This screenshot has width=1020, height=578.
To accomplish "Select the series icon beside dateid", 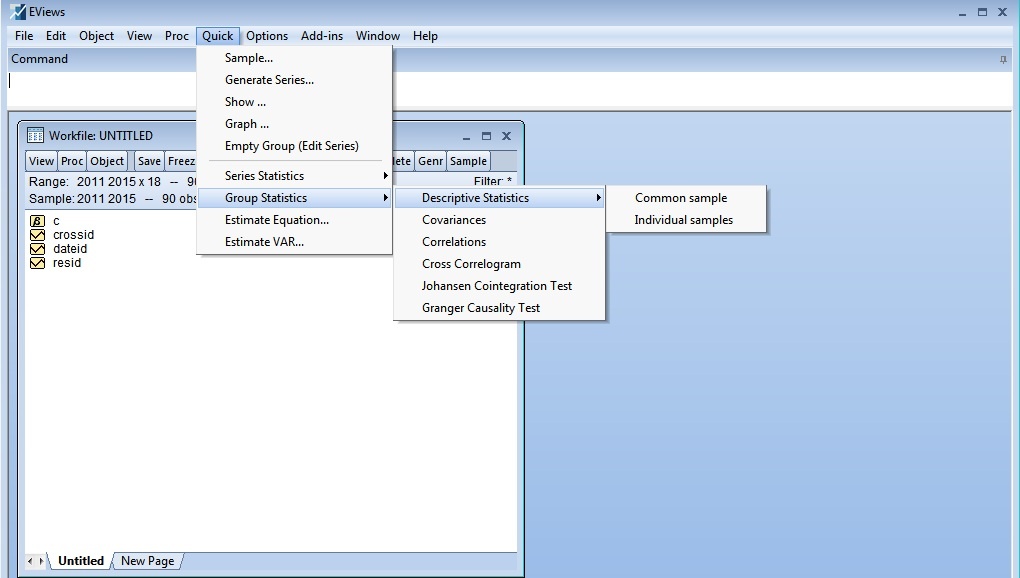I will tap(38, 249).
